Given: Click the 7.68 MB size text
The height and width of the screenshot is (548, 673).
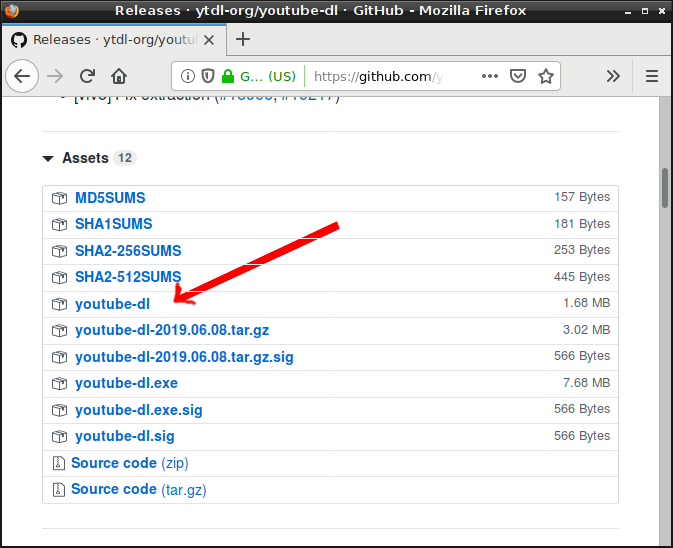Looking at the screenshot, I should pos(586,383).
